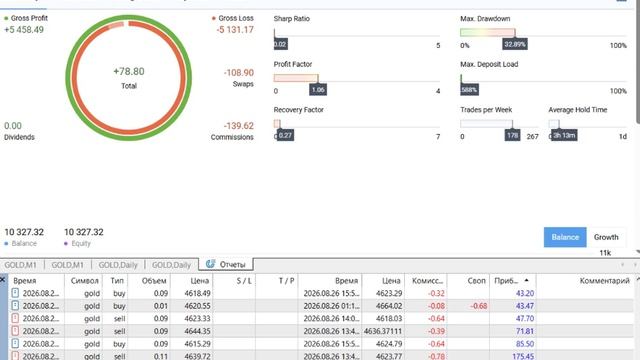Open the Отчеты tab
Viewport: 640px width, 360px height.
[226, 264]
